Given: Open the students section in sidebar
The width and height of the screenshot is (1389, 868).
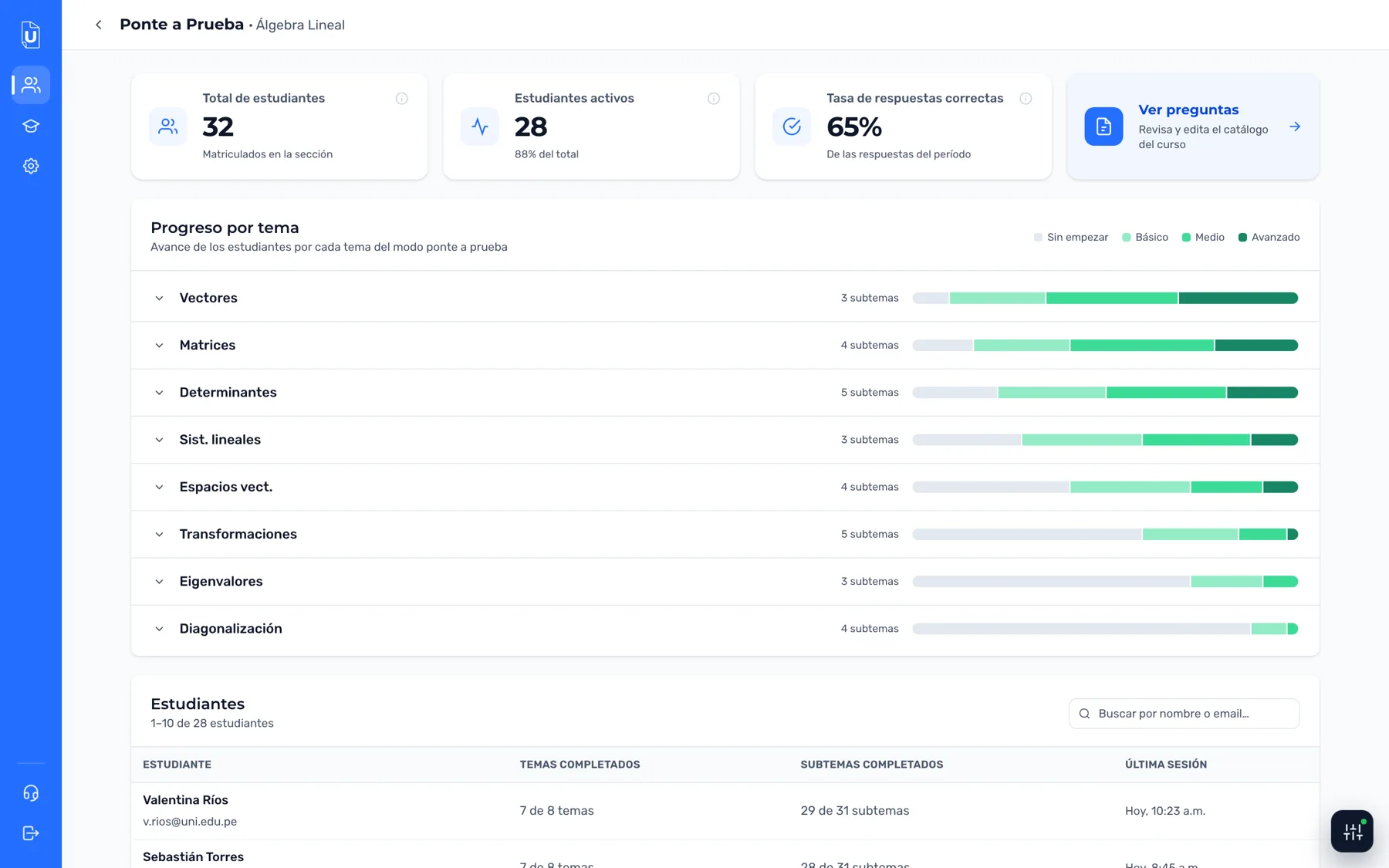Looking at the screenshot, I should click(31, 85).
